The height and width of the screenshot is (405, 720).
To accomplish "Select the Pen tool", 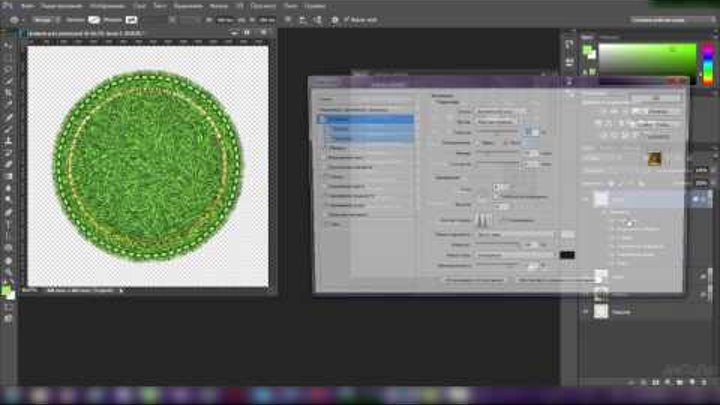I will 8,212.
